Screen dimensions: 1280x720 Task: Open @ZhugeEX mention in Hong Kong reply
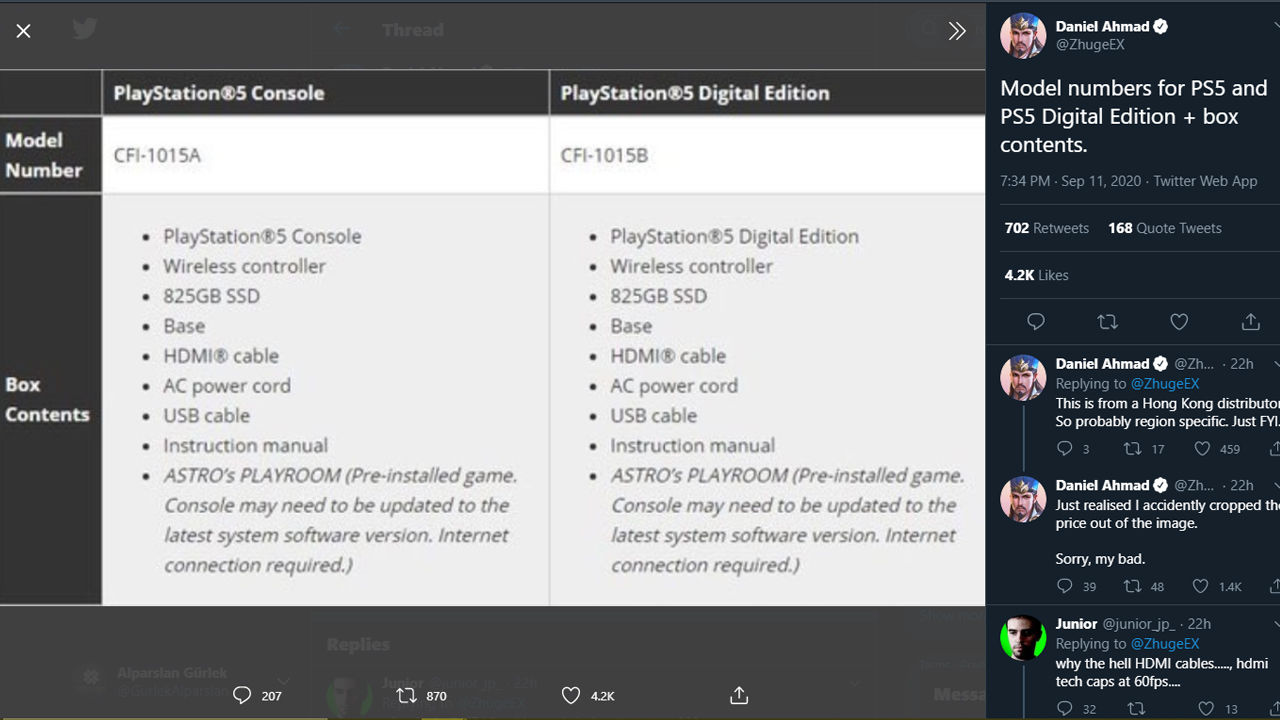tap(1165, 384)
